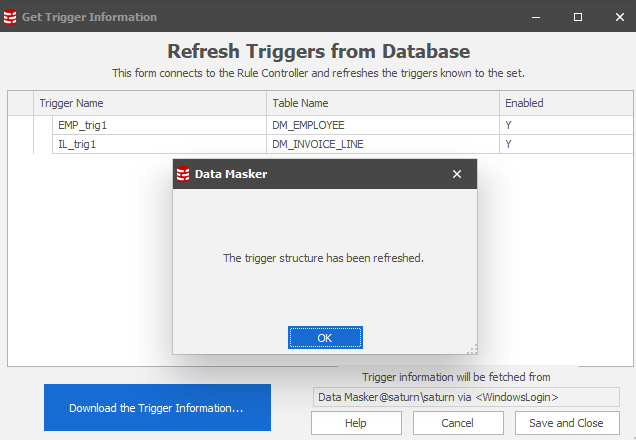Click Save and Close

565,423
